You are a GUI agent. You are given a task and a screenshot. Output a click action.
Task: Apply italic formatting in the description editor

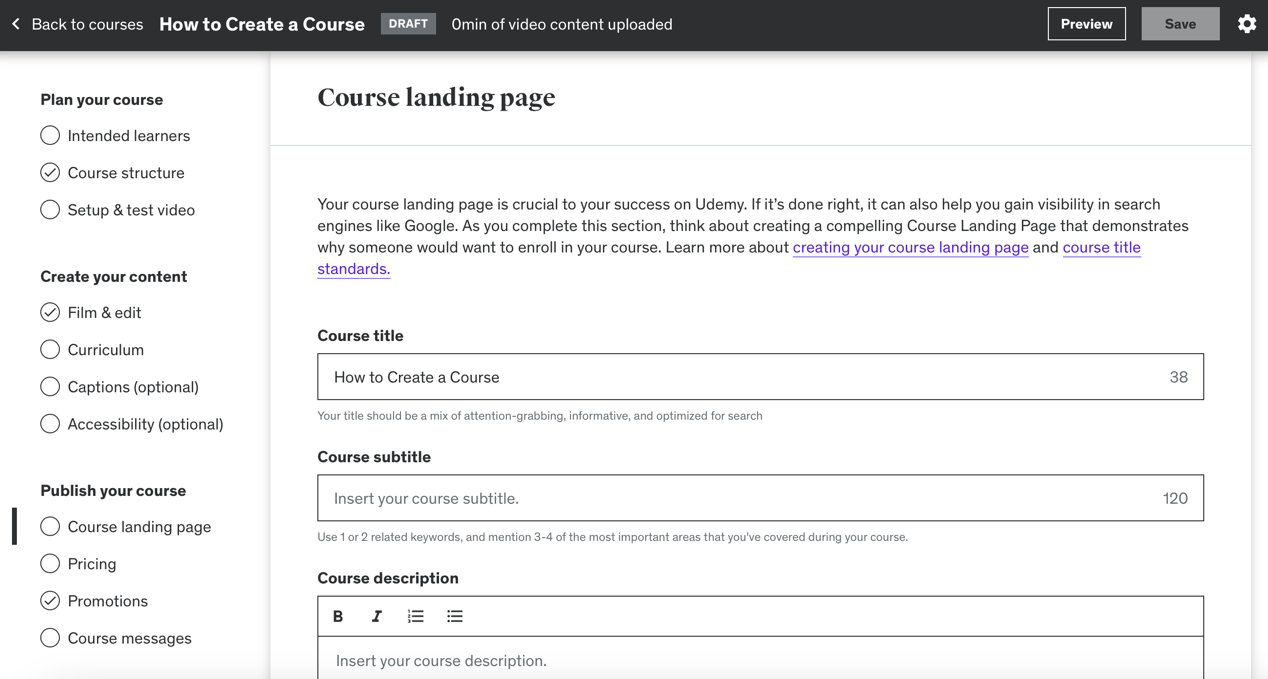click(x=376, y=616)
